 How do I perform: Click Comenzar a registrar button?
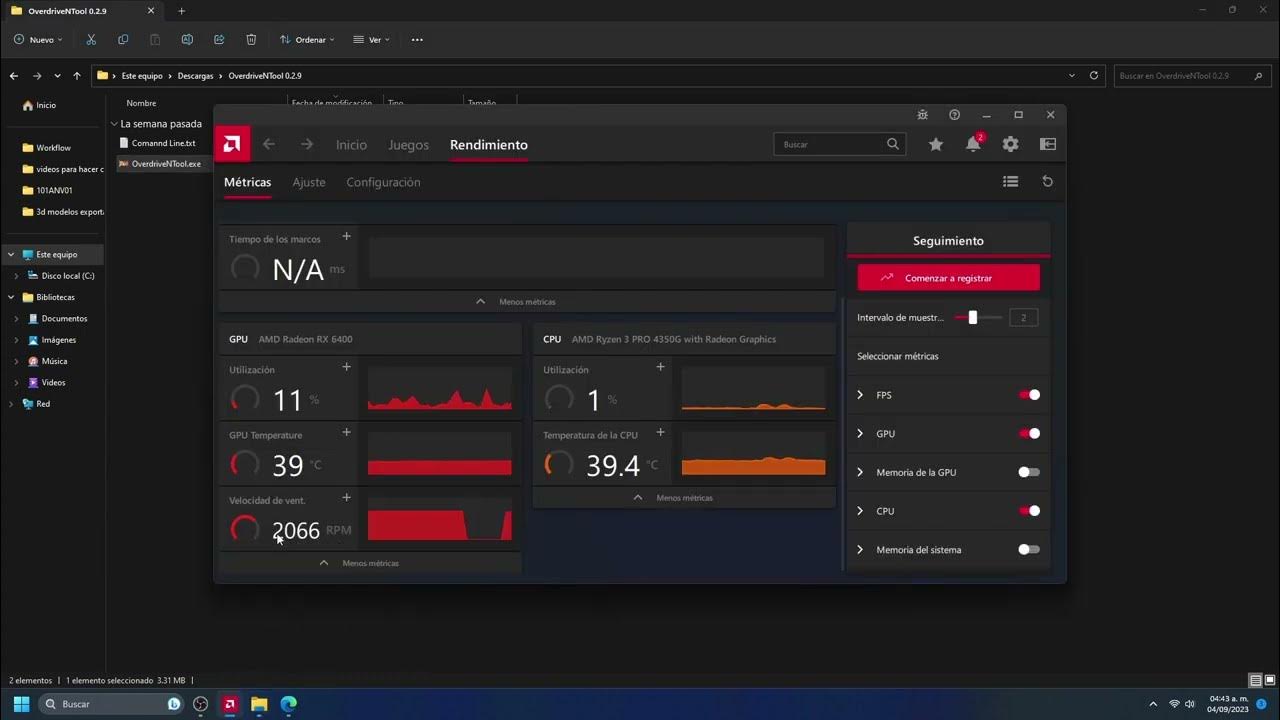(948, 278)
